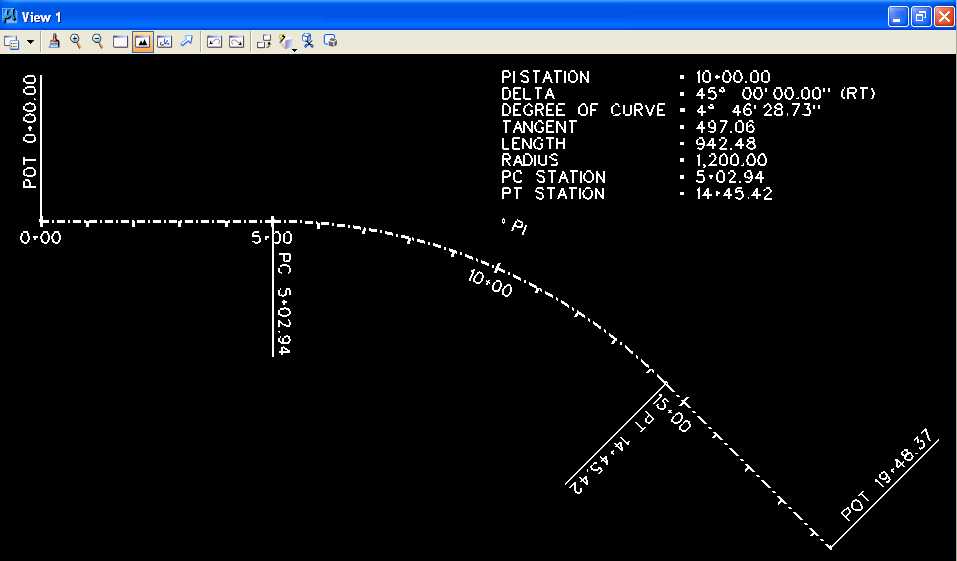Open the View Attributes tool
This screenshot has height=561, width=957.
(11, 42)
